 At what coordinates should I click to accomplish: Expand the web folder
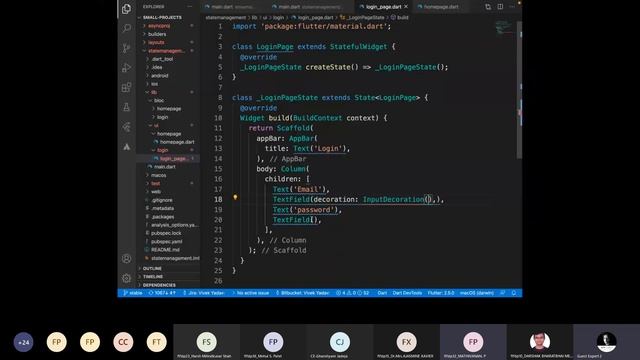click(156, 191)
